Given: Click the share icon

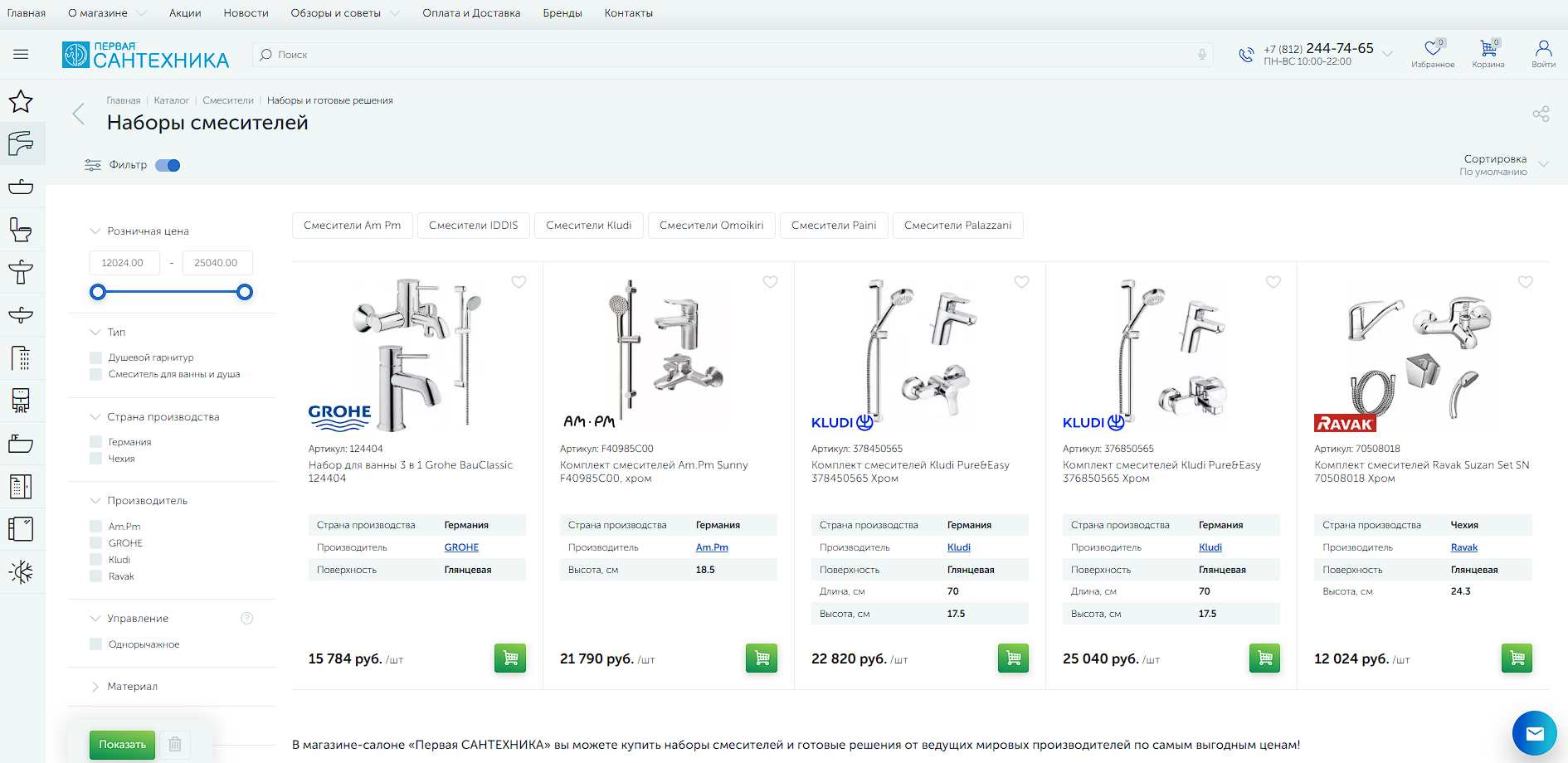Looking at the screenshot, I should click(1541, 114).
